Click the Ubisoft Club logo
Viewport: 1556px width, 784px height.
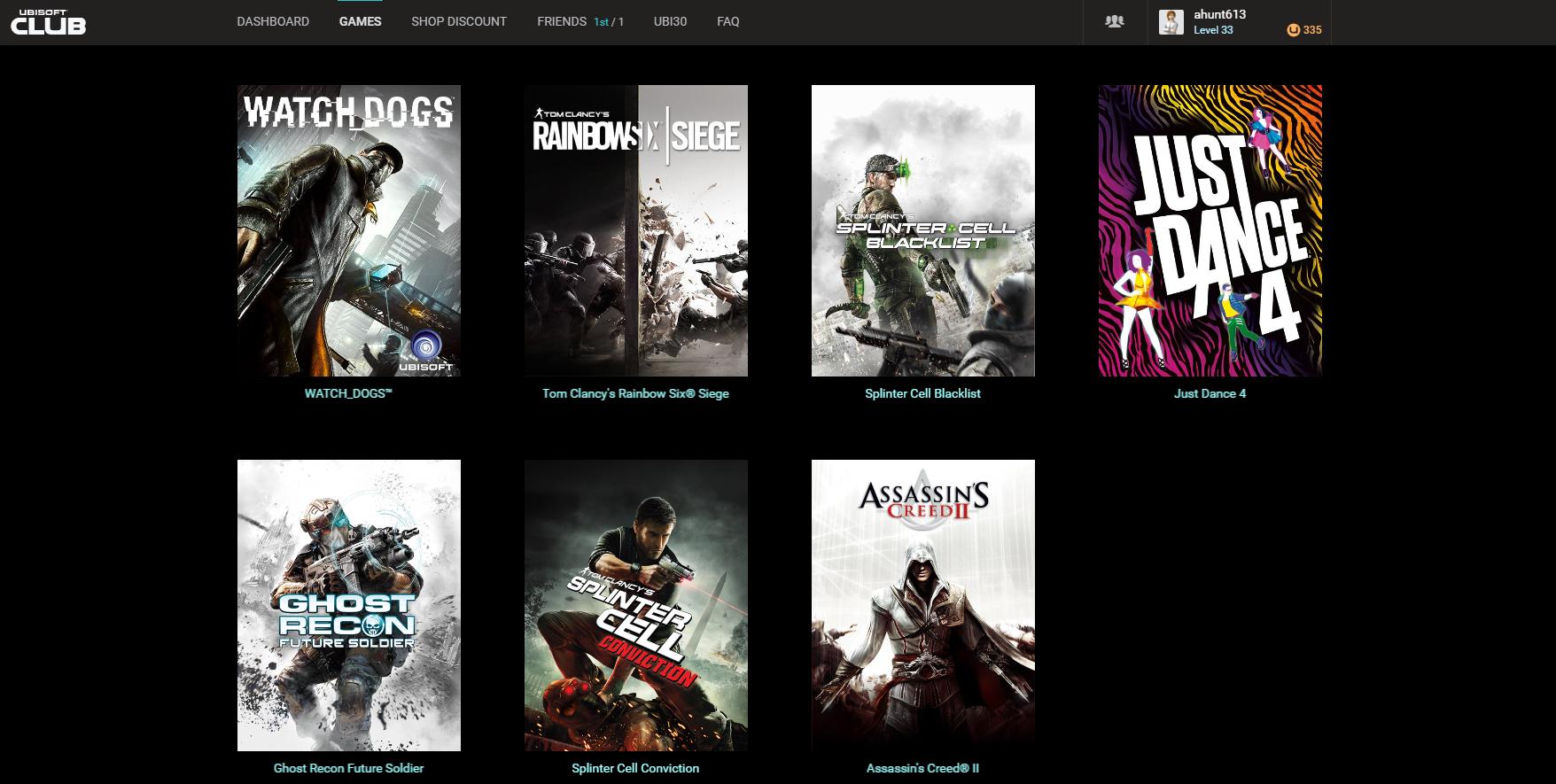pyautogui.click(x=48, y=21)
